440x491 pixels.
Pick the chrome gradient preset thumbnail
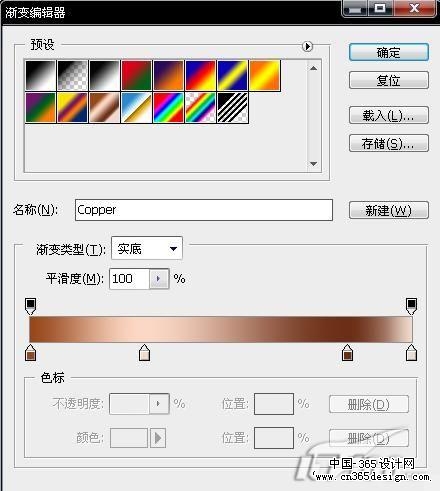tap(136, 107)
